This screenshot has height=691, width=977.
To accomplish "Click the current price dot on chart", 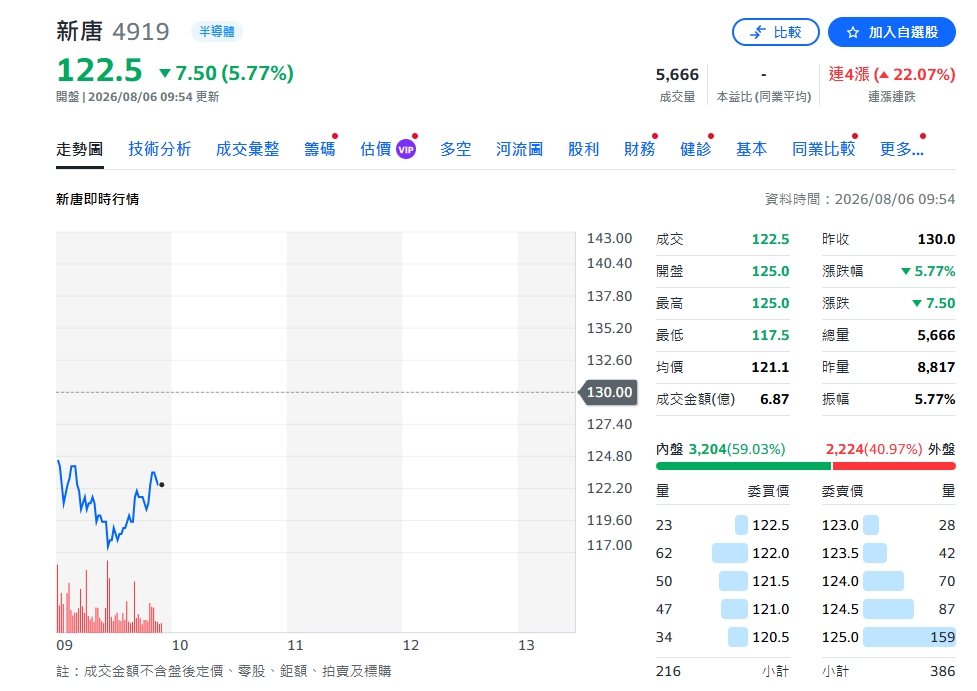I will [x=162, y=485].
